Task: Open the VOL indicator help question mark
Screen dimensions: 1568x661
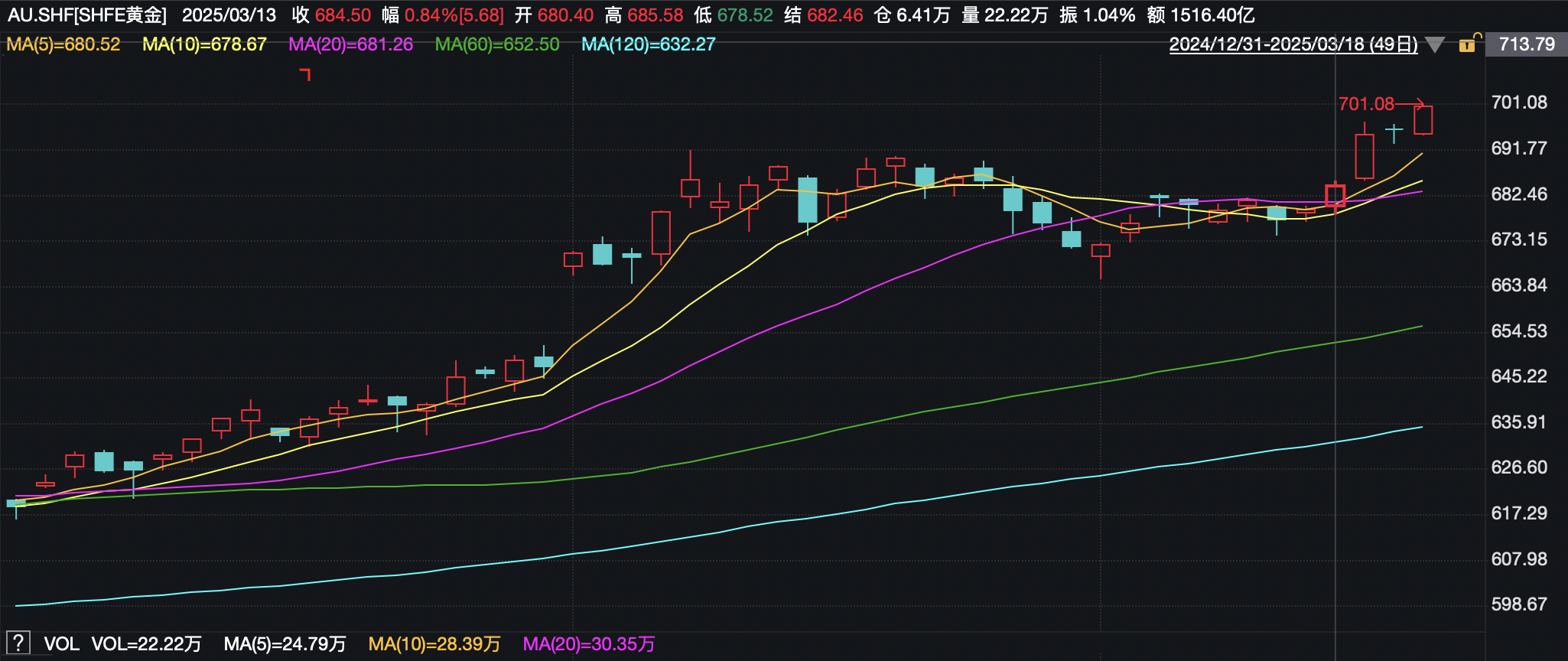Action: 18,643
